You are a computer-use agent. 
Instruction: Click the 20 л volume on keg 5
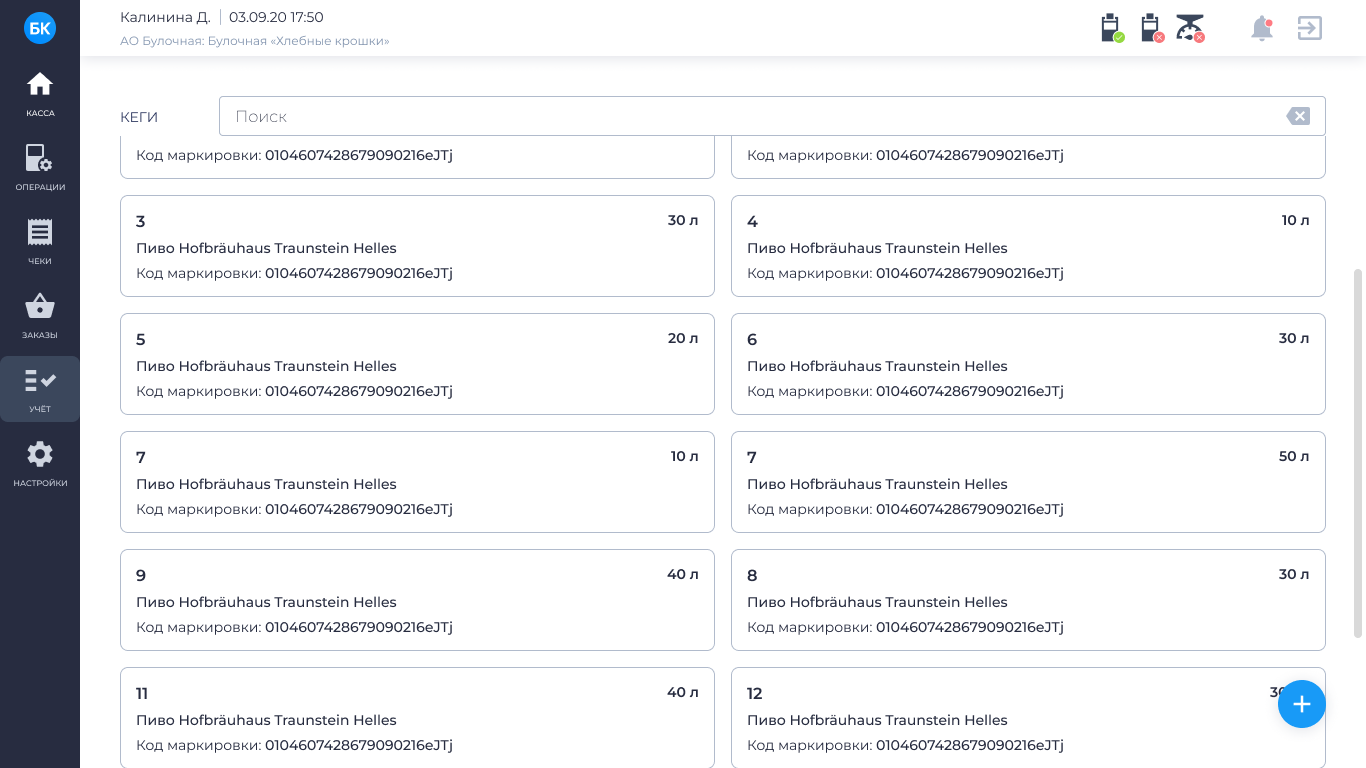[683, 338]
